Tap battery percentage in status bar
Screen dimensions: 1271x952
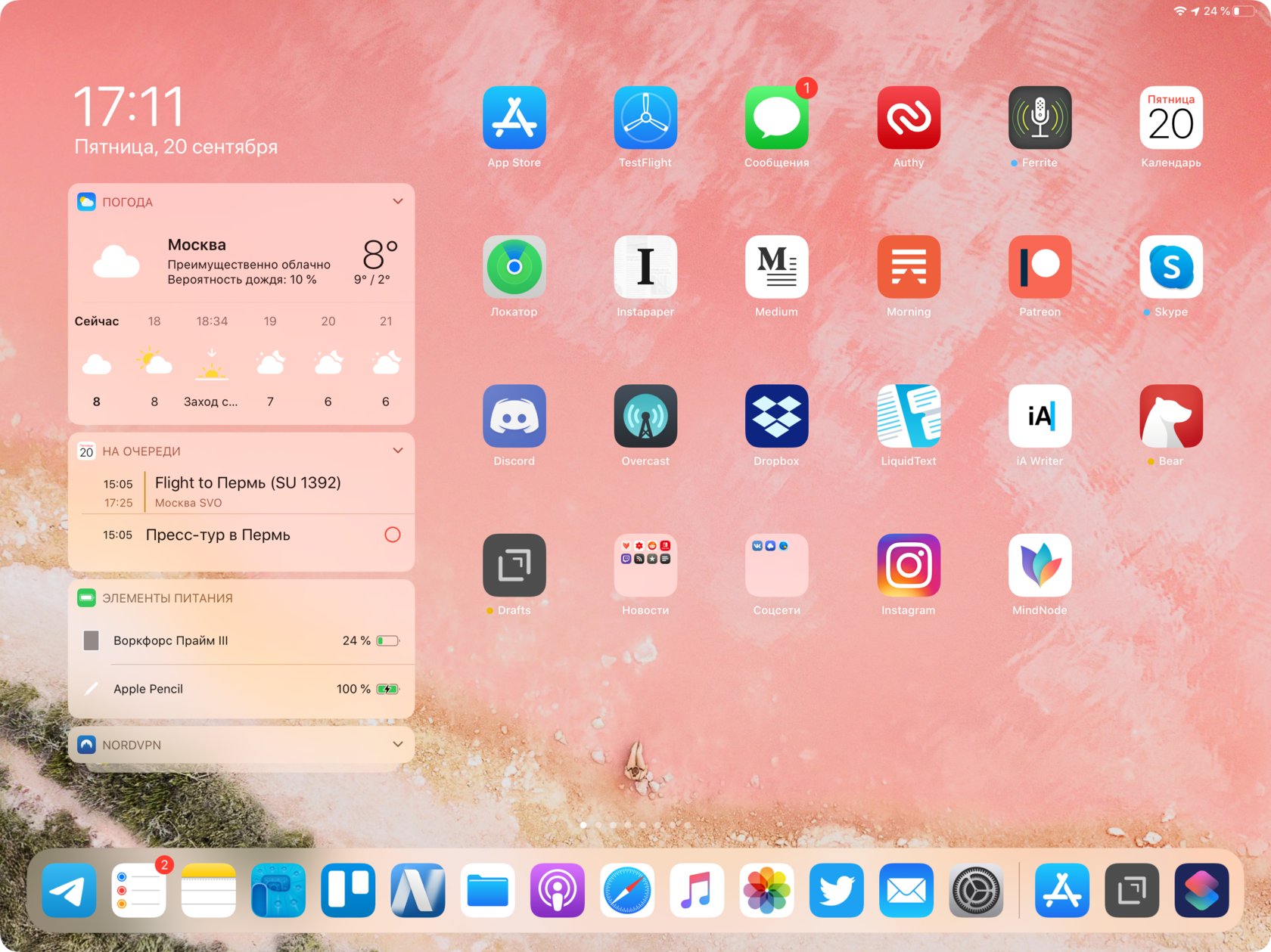coord(1217,11)
